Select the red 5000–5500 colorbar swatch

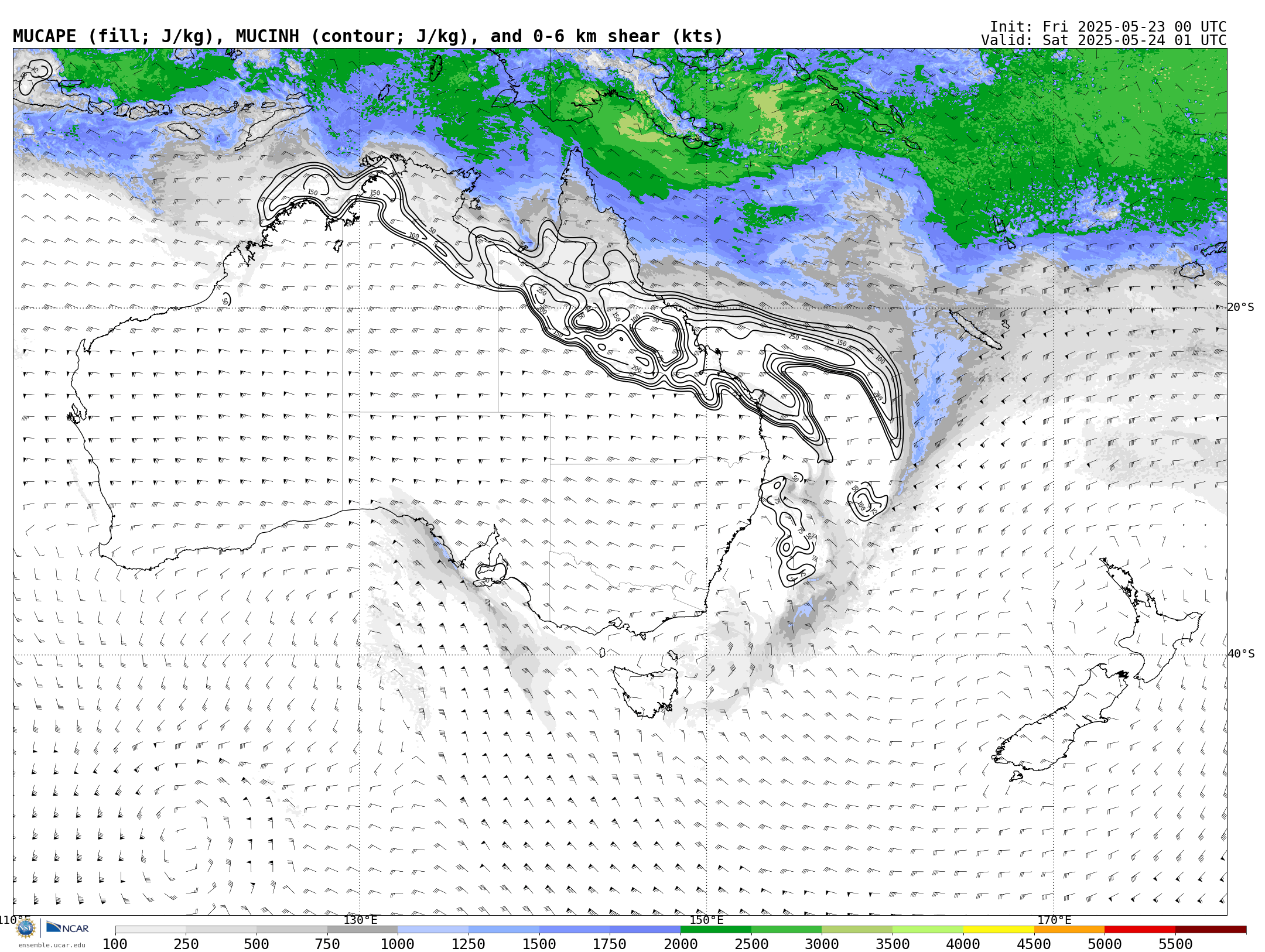pos(1140,930)
